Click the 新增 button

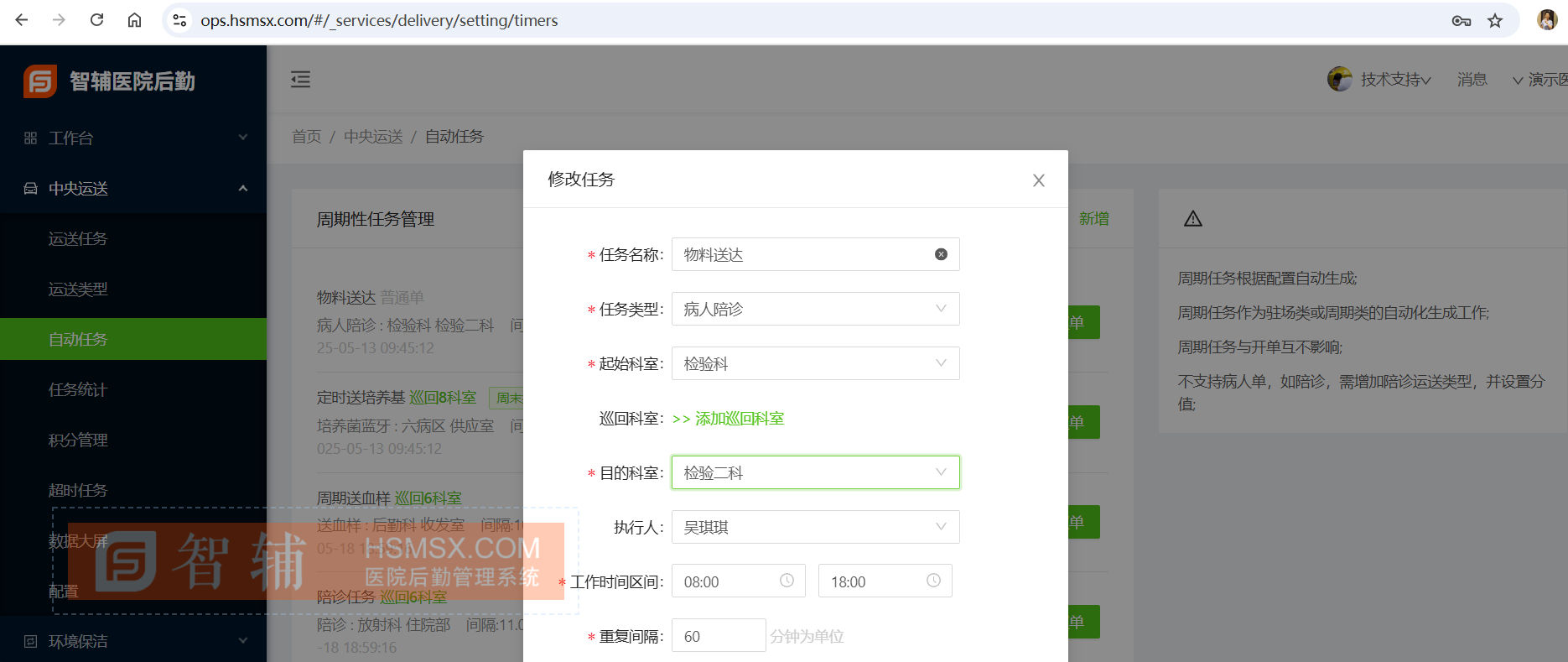[1093, 219]
